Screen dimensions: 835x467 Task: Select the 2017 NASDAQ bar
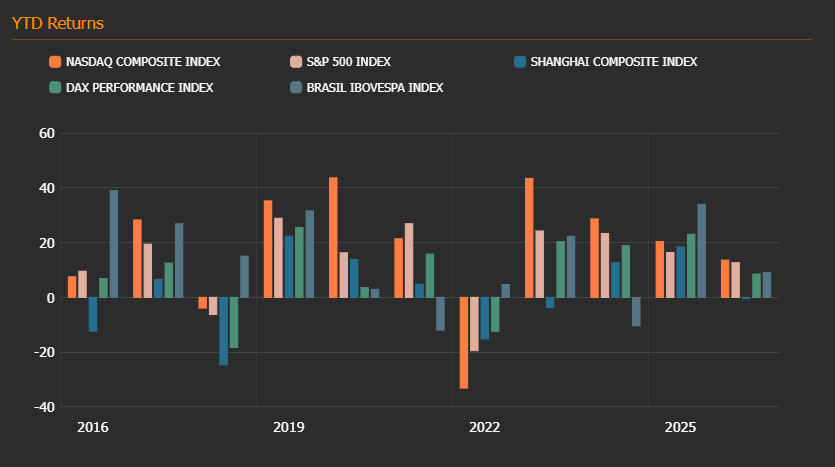tap(137, 259)
